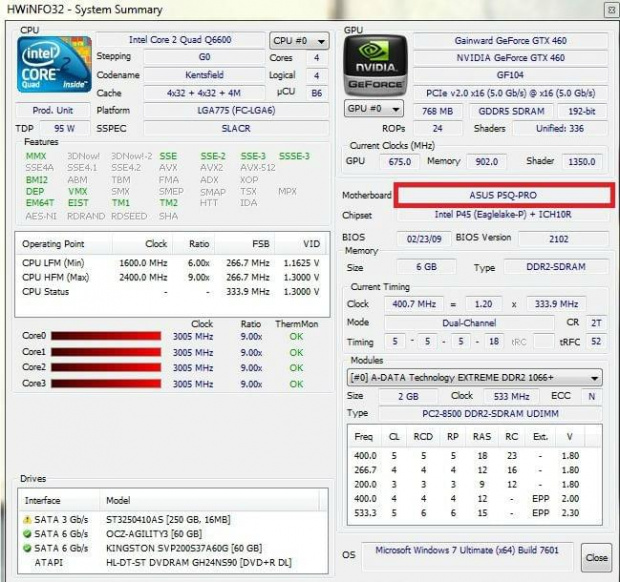Select the HL-DT-ST DVDRAM GH24NS90 drive row

[x=174, y=563]
